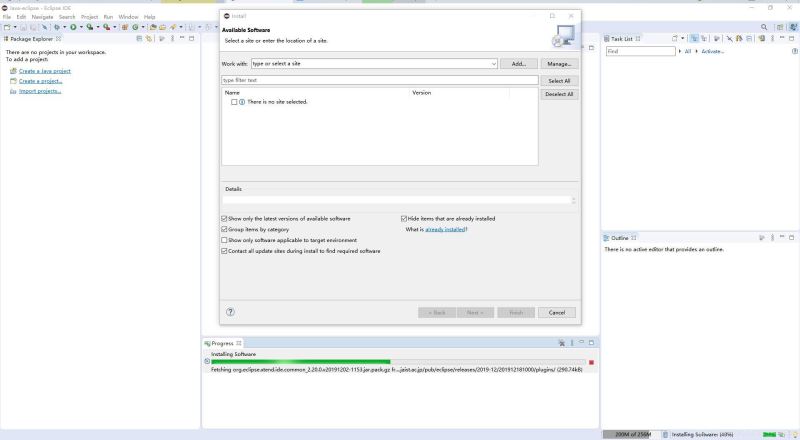This screenshot has height=440, width=800.
Task: Click the New Task icon in Task List
Action: [674, 38]
